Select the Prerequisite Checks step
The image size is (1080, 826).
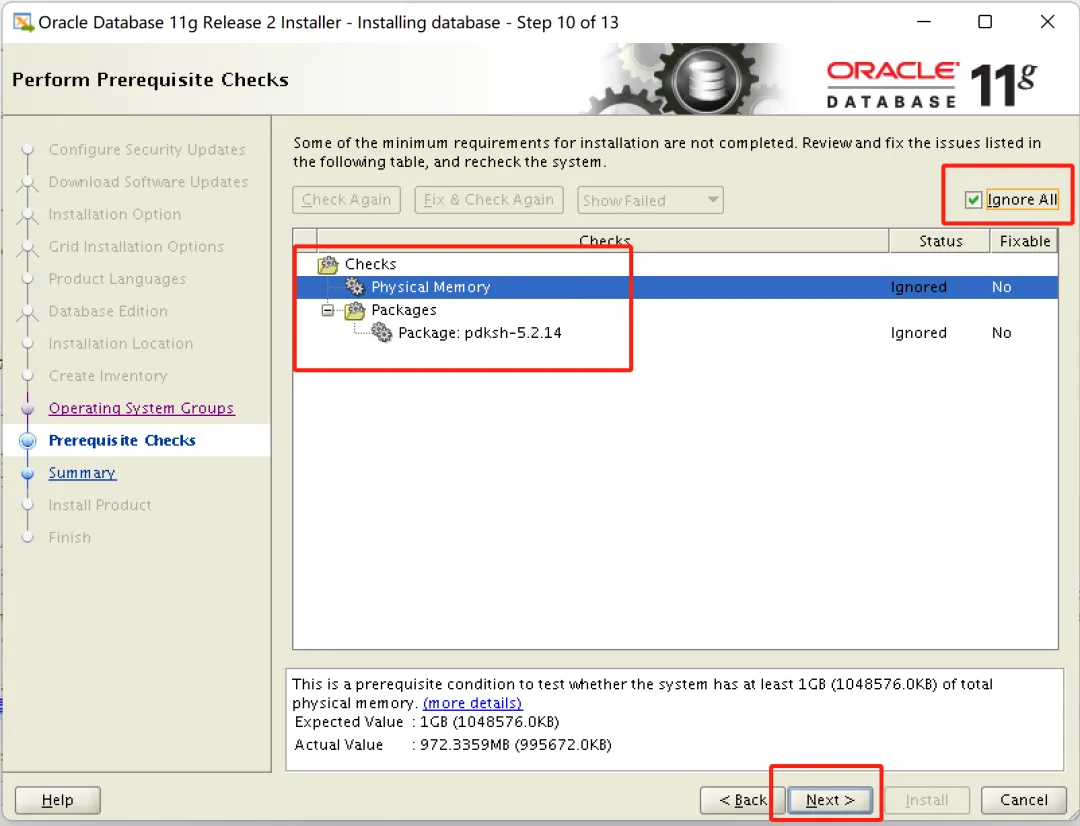122,440
